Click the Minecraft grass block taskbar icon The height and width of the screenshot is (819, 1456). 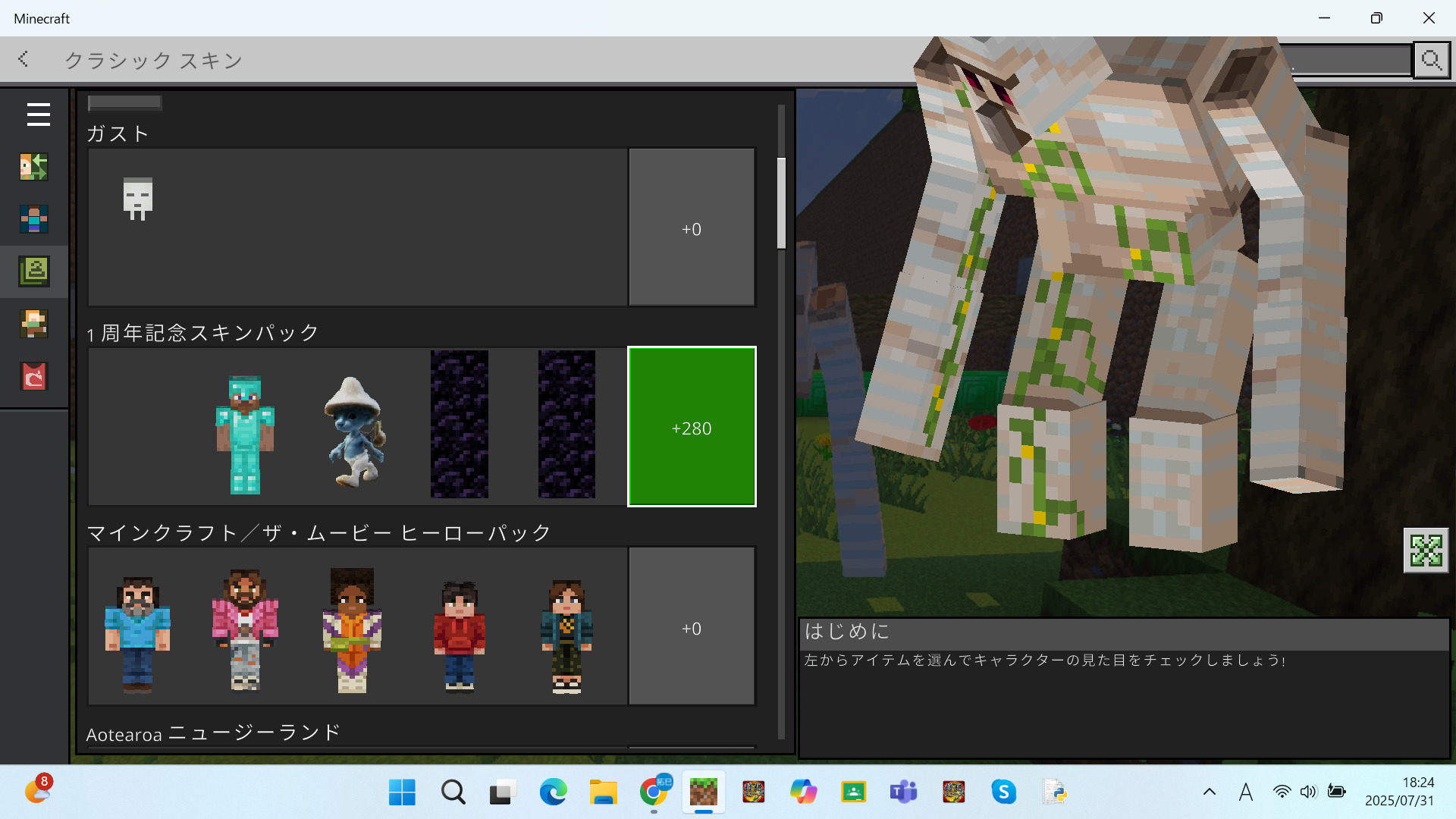[703, 792]
